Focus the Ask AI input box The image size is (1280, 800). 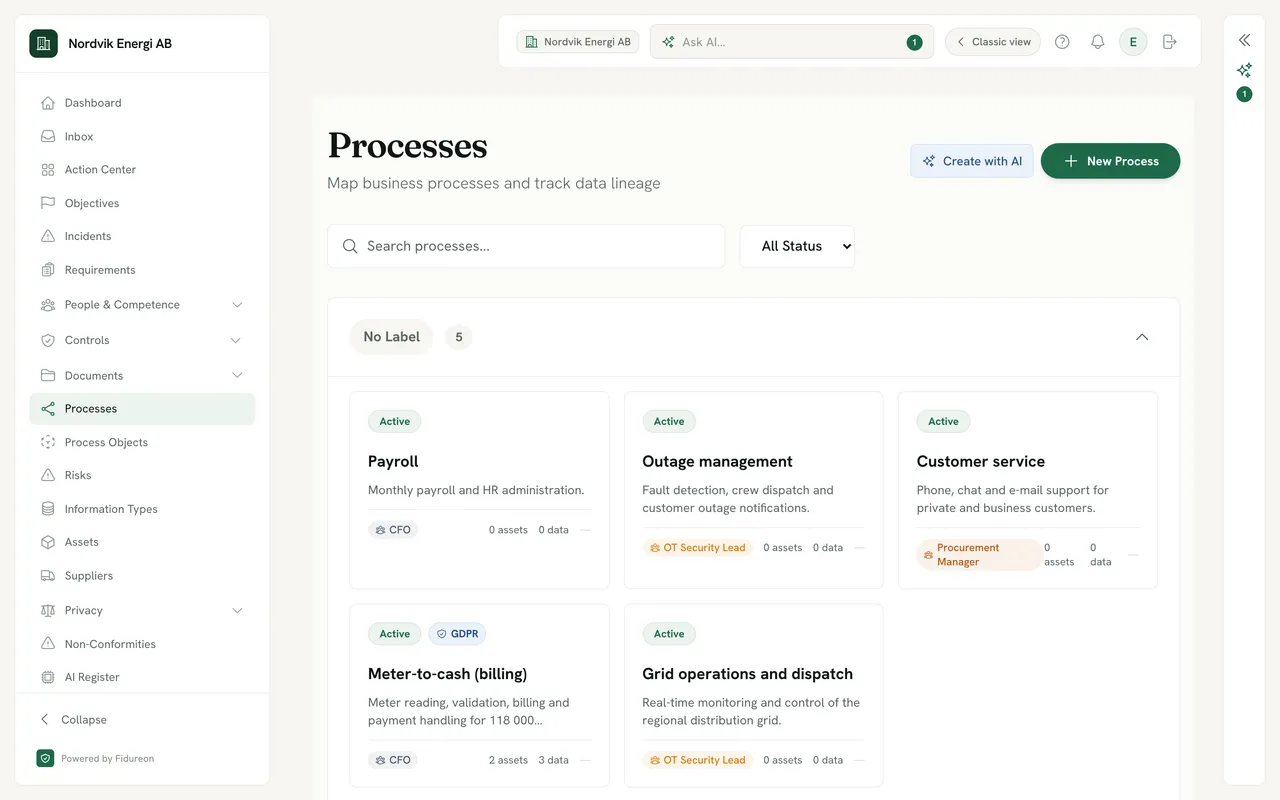coord(792,42)
